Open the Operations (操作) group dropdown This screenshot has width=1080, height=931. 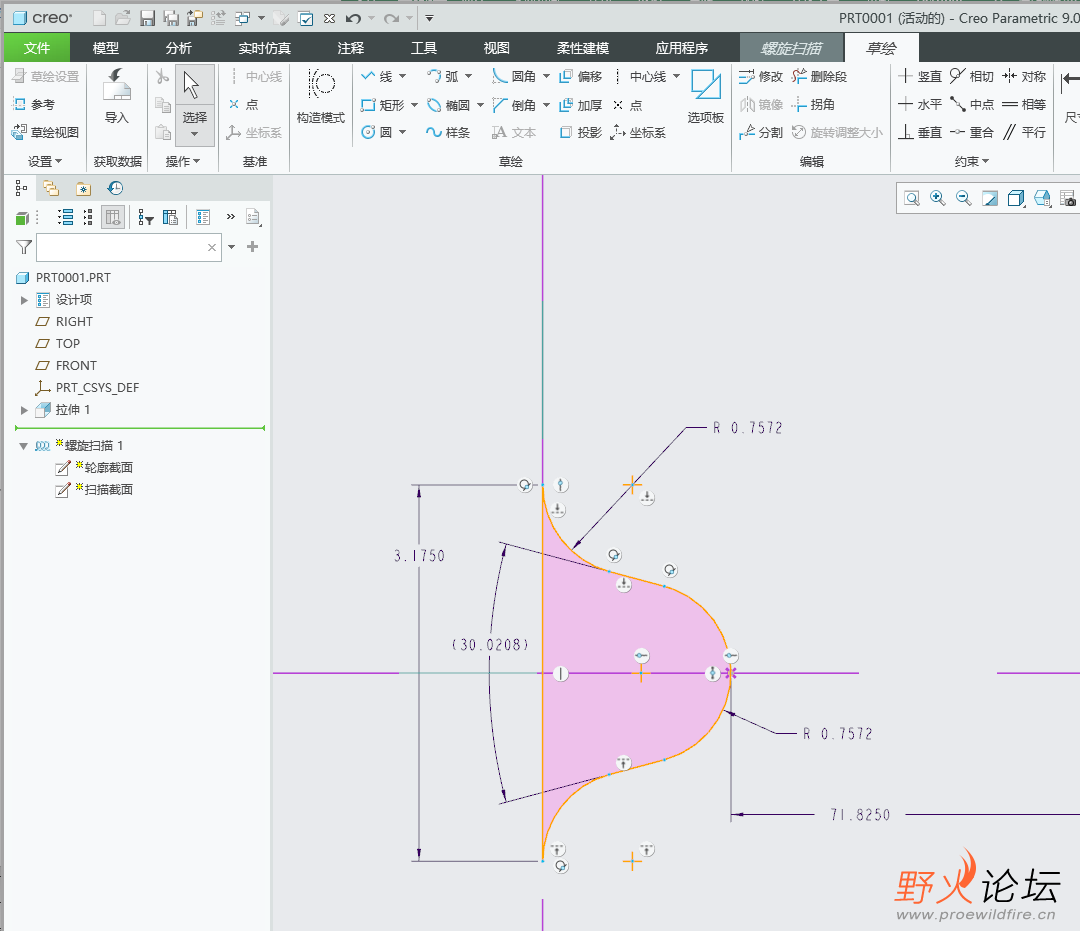pyautogui.click(x=183, y=161)
